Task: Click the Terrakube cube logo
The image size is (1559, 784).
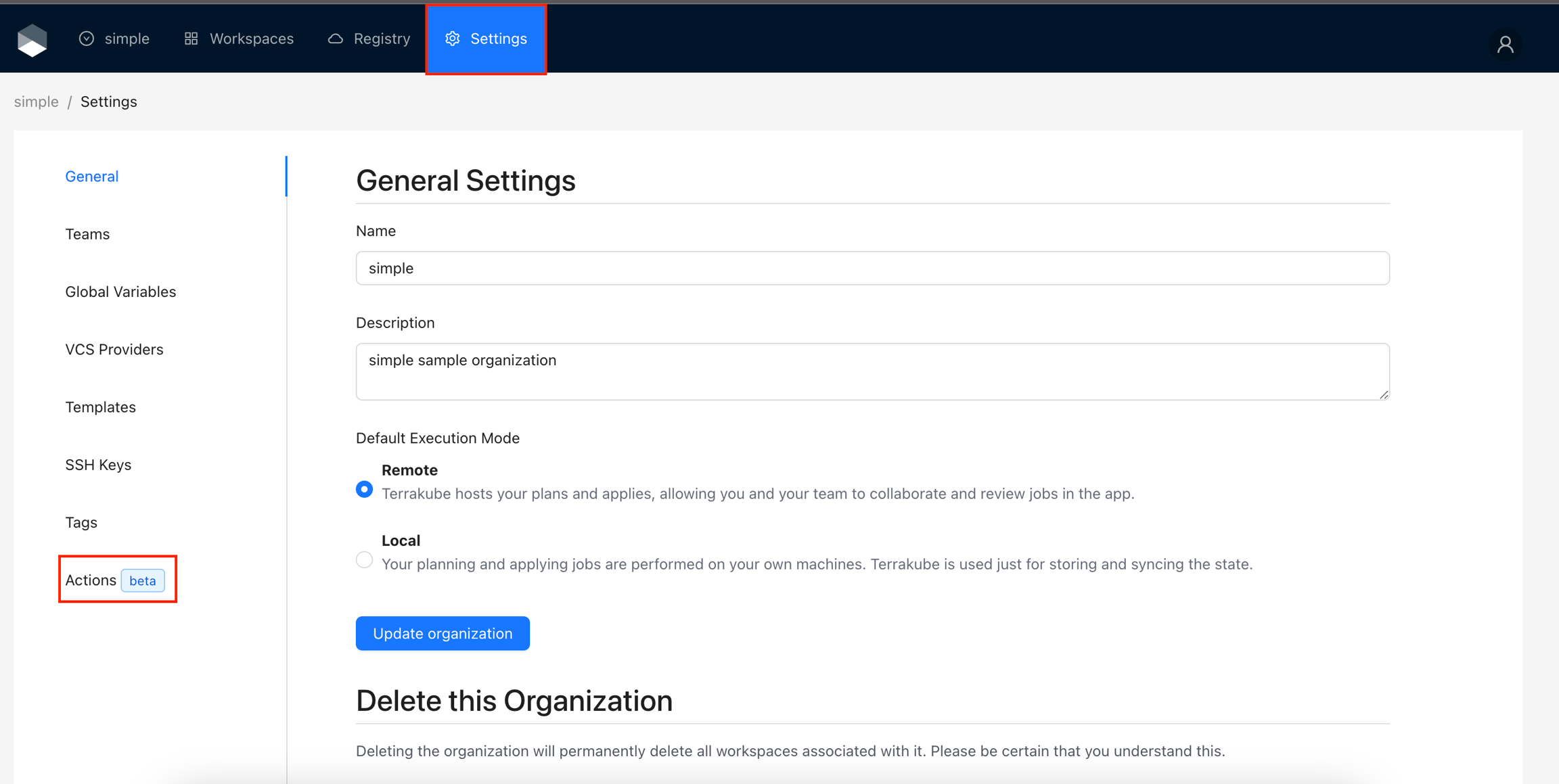Action: 32,40
